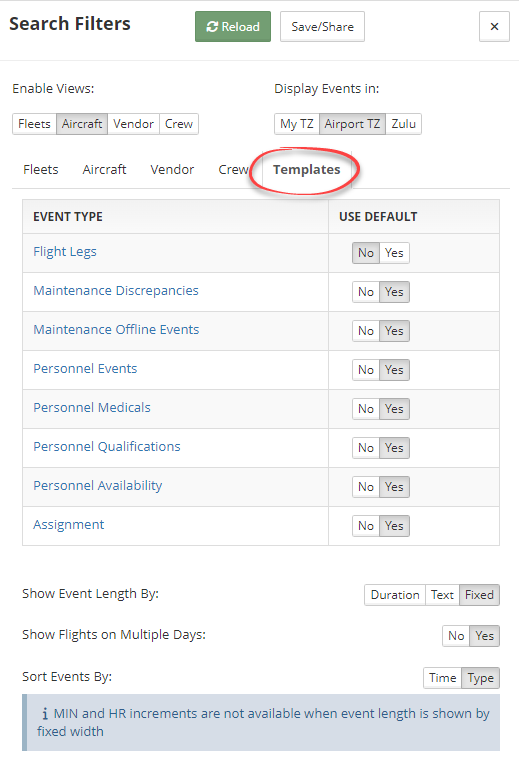Open the Personnel Availability link
Image resolution: width=519 pixels, height=772 pixels.
coord(97,486)
